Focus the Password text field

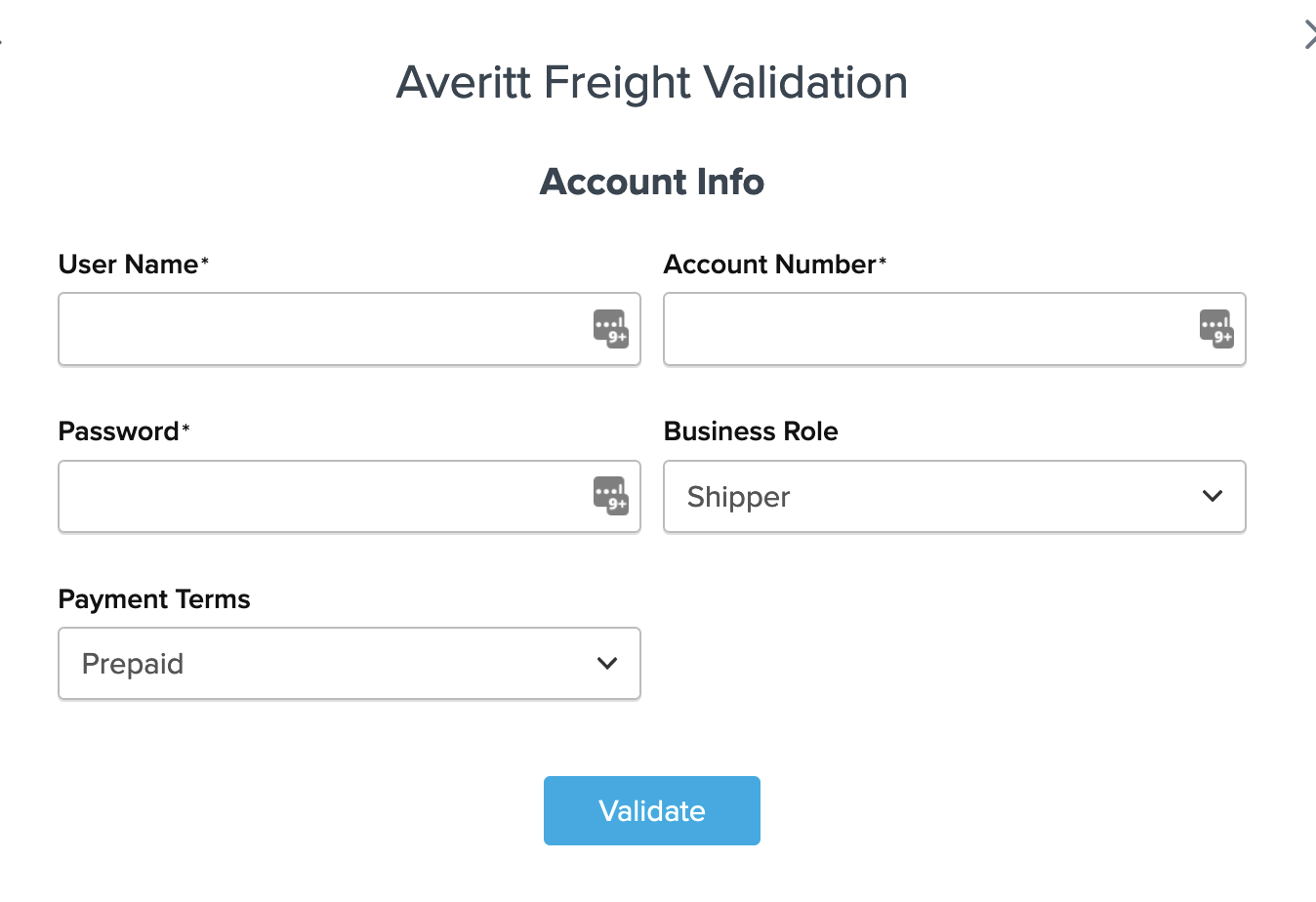pyautogui.click(x=322, y=497)
